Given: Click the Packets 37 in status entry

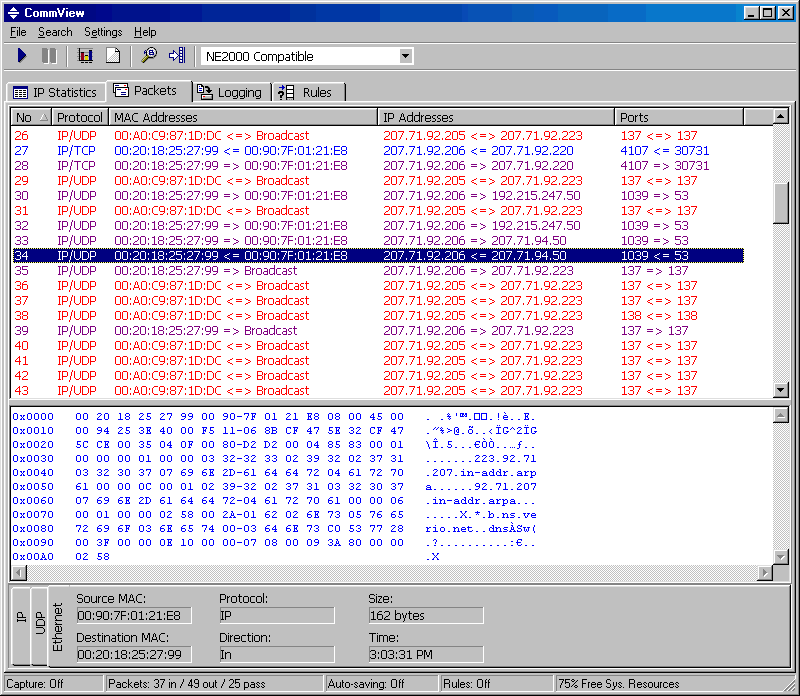Looking at the screenshot, I should (214, 684).
